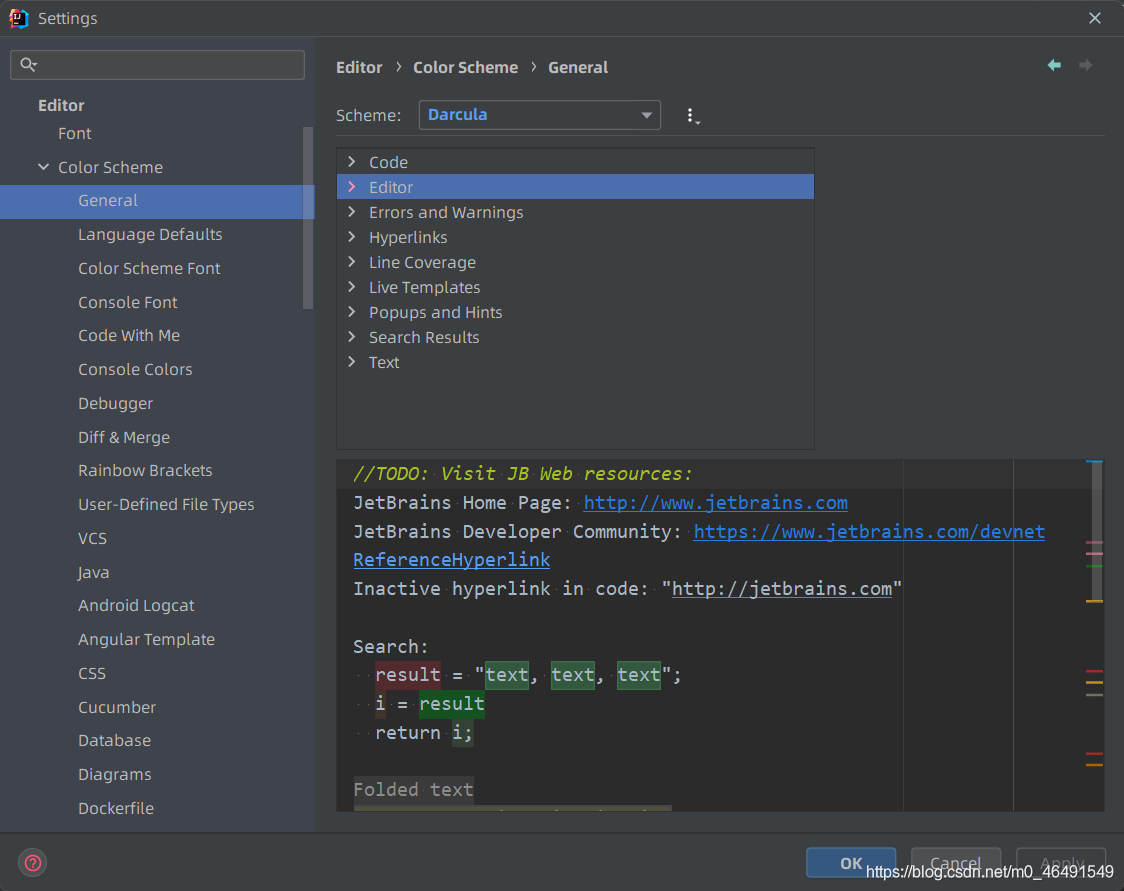The image size is (1124, 891).
Task: Expand the Text category
Action: 351,362
